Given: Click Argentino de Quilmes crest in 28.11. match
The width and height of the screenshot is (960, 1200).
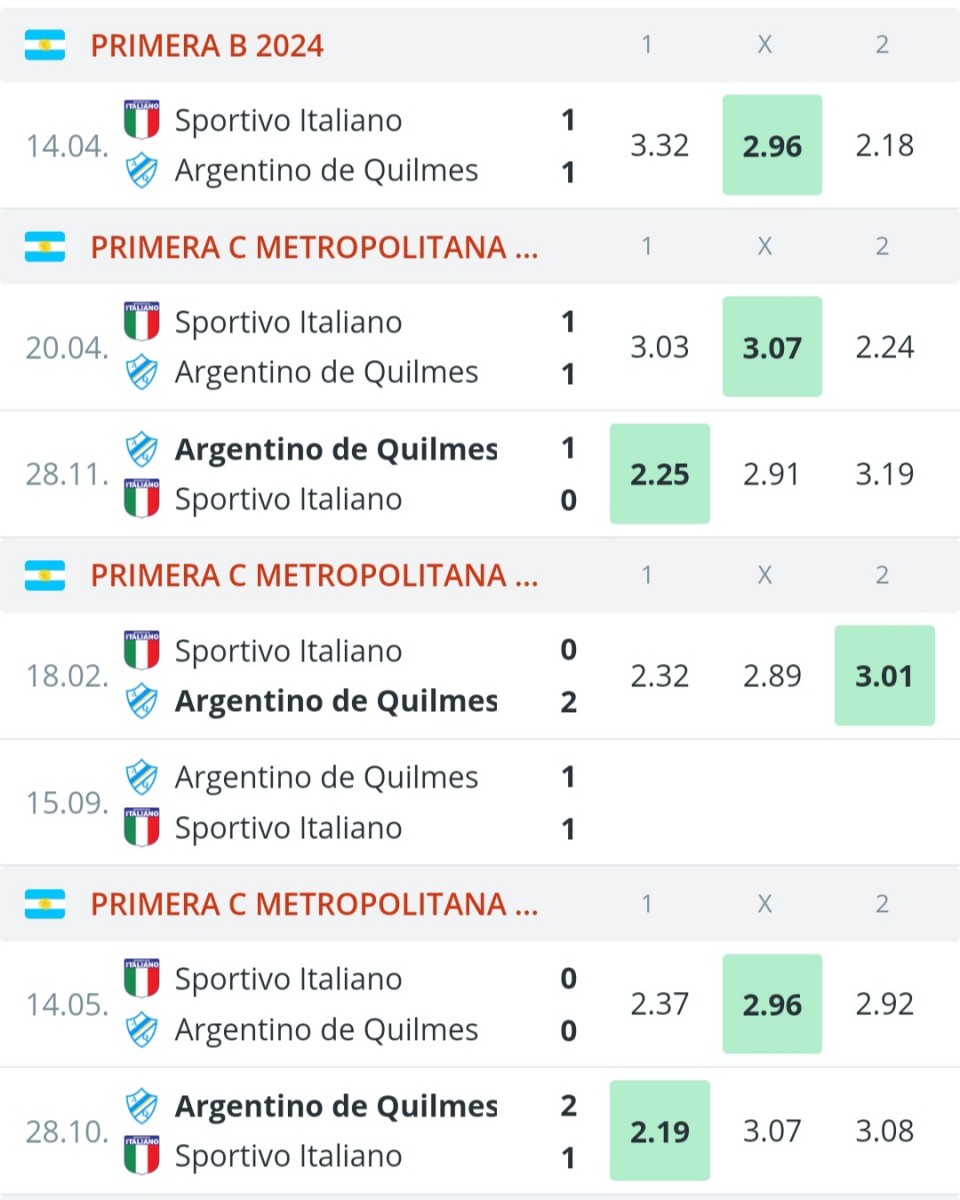Looking at the screenshot, I should click(x=142, y=449).
